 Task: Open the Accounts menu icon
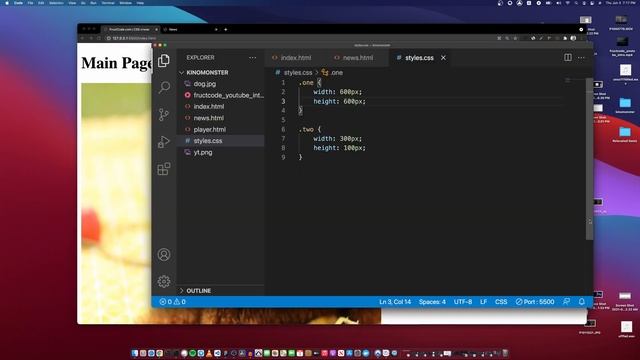coord(164,254)
